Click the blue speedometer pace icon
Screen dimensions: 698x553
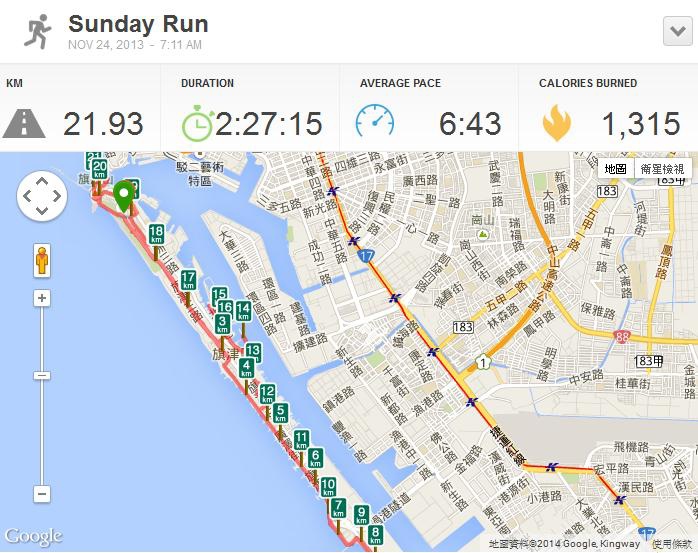[x=375, y=120]
